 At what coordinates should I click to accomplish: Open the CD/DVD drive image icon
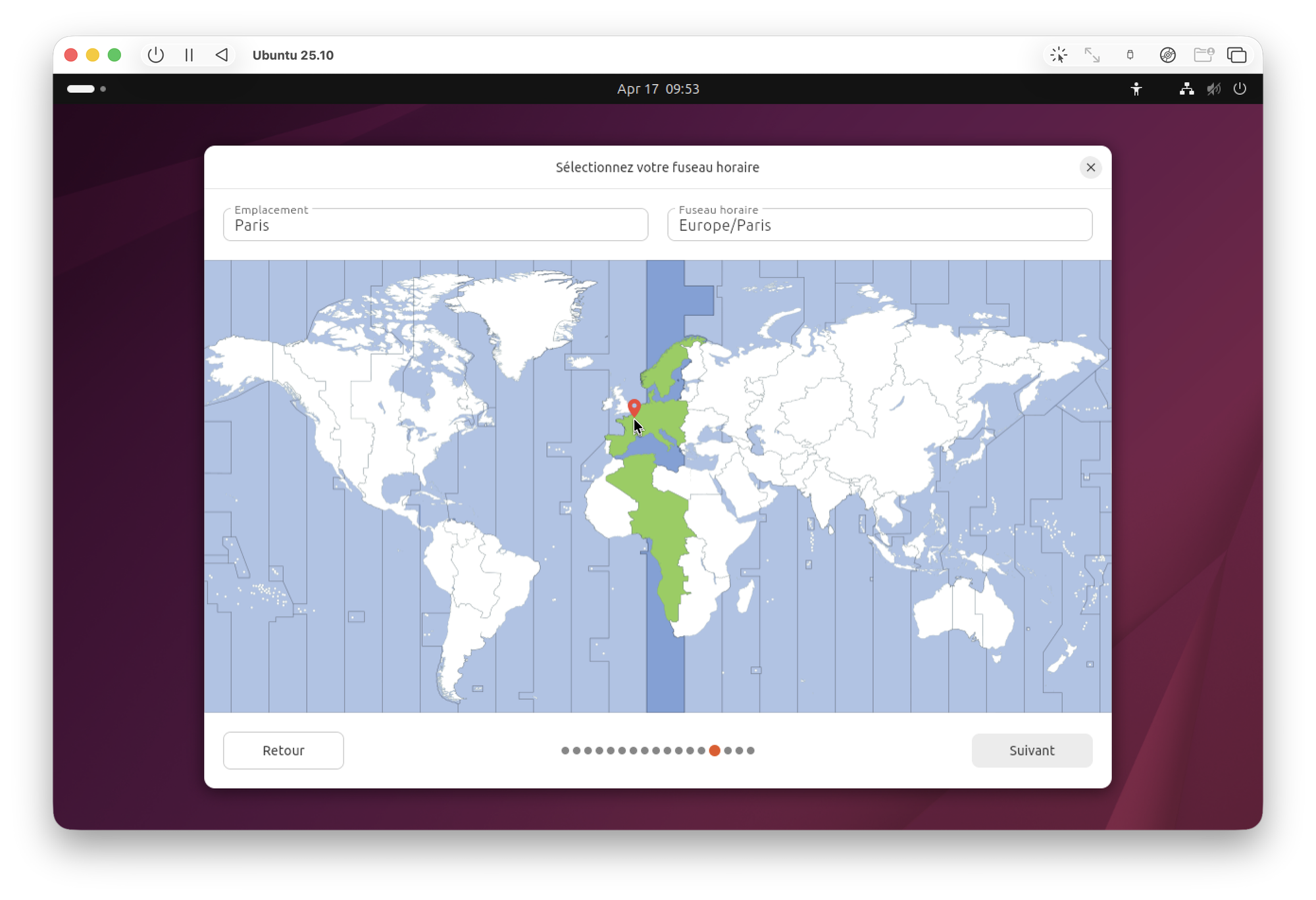(x=1167, y=55)
